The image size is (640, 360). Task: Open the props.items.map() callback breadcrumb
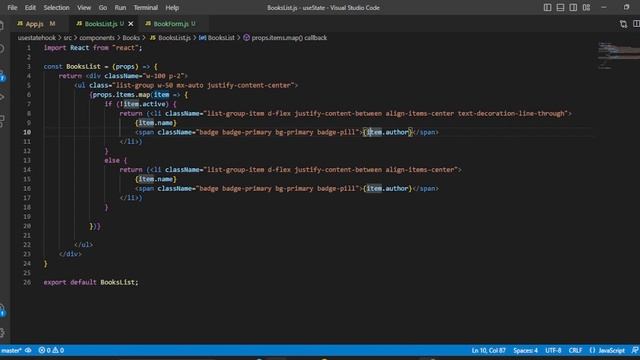(289, 38)
